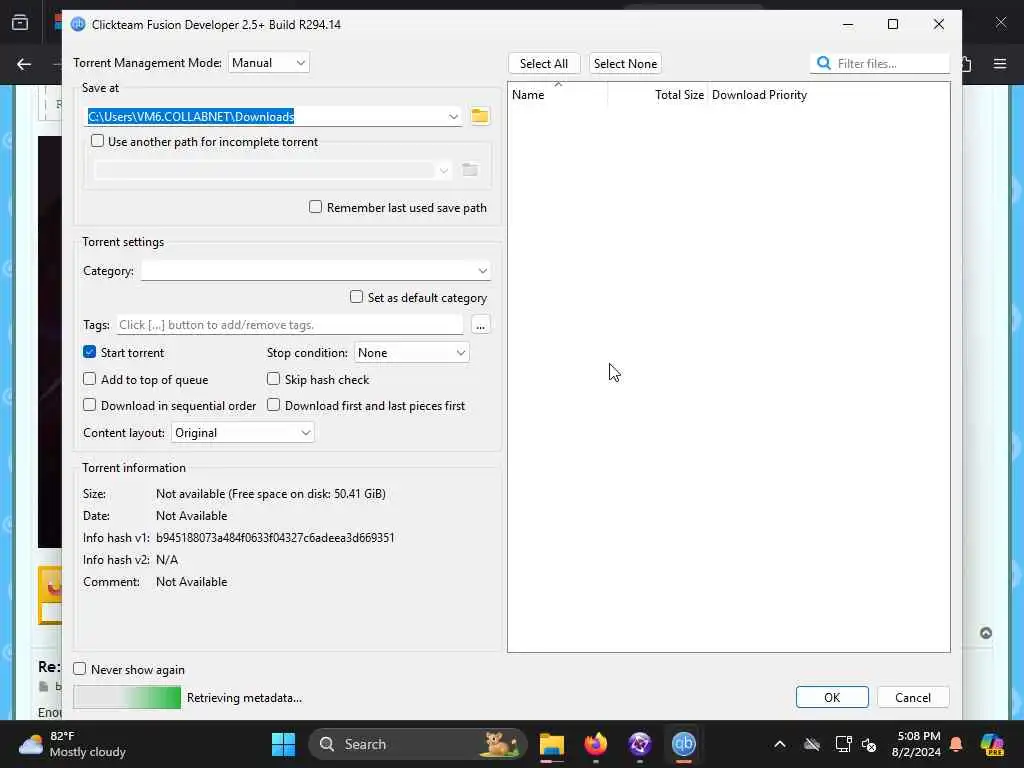Click Info hash v1 value text
Screen dimensions: 1024x768
[x=275, y=537]
